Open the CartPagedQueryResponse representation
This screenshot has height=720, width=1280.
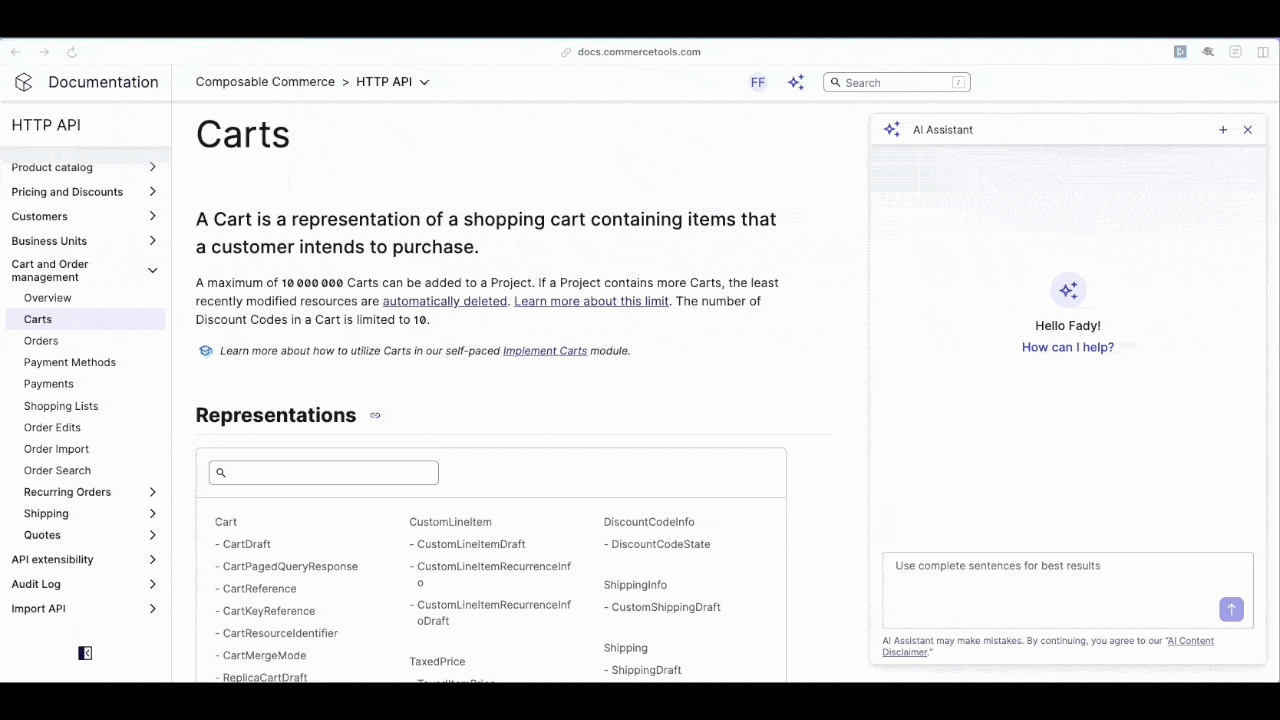(x=290, y=566)
